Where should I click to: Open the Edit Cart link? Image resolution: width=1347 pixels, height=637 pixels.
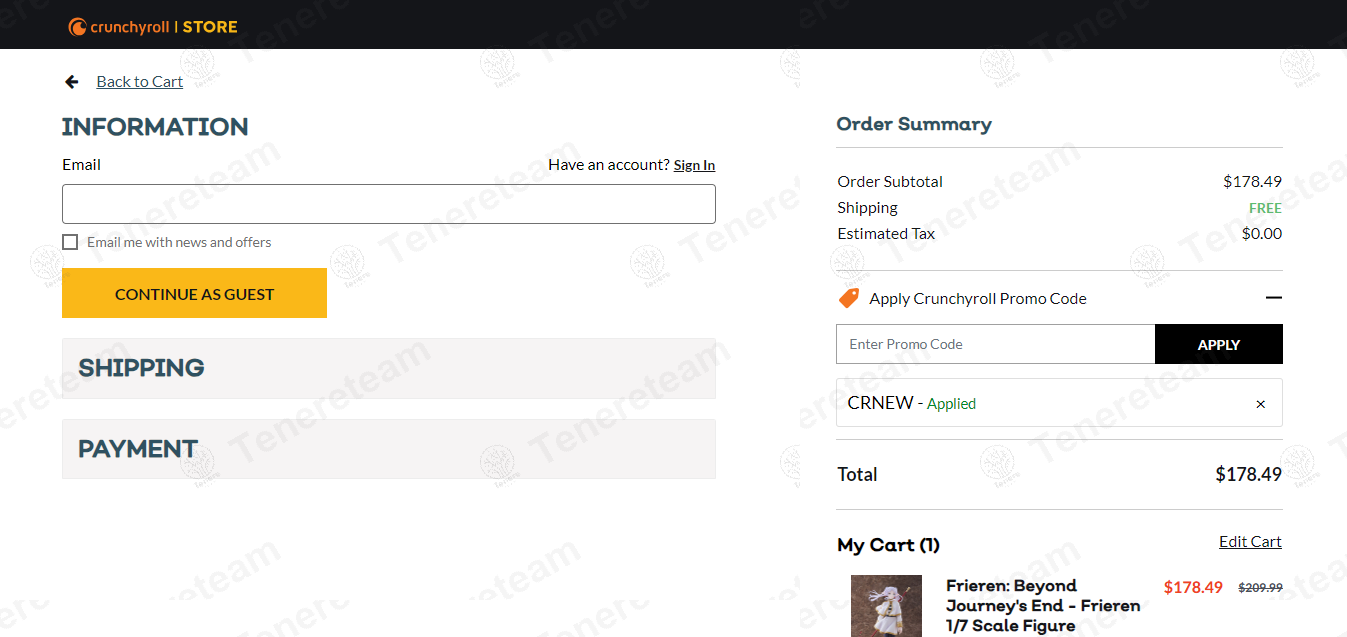click(1250, 542)
